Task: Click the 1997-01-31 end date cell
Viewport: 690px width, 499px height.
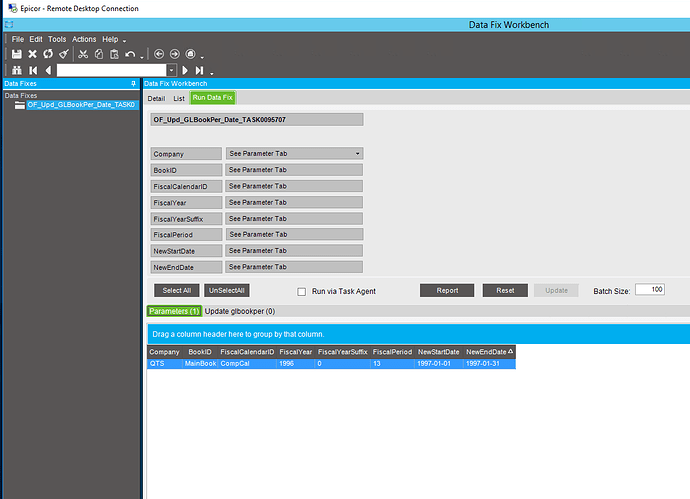Action: pos(489,364)
